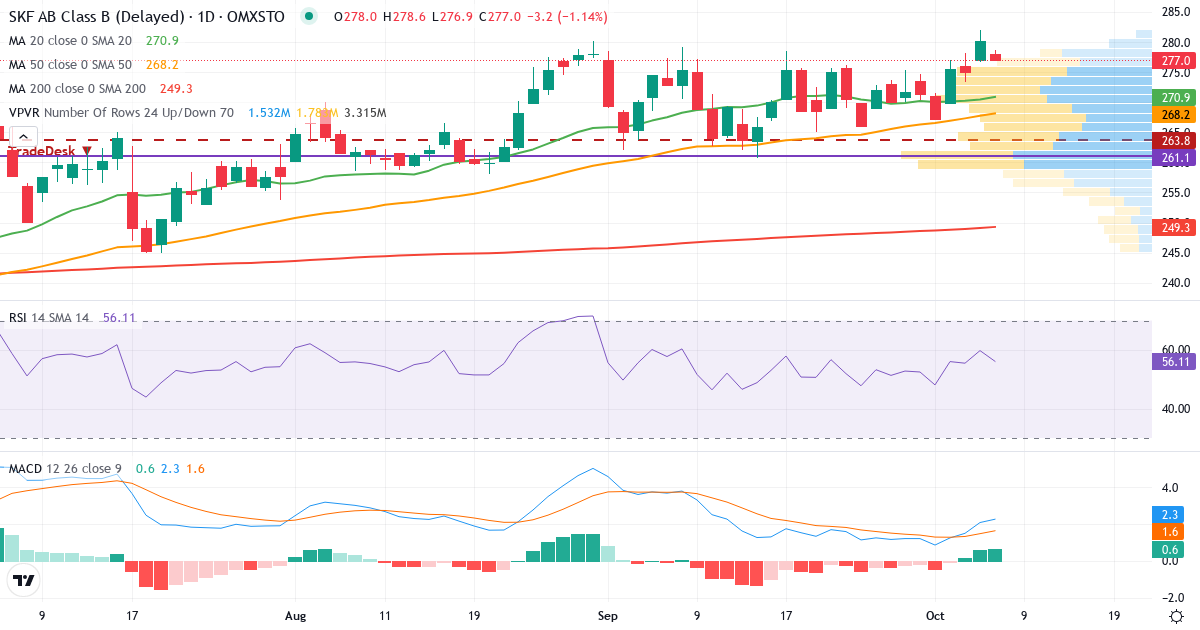Click the high value H278.6

coord(402,17)
